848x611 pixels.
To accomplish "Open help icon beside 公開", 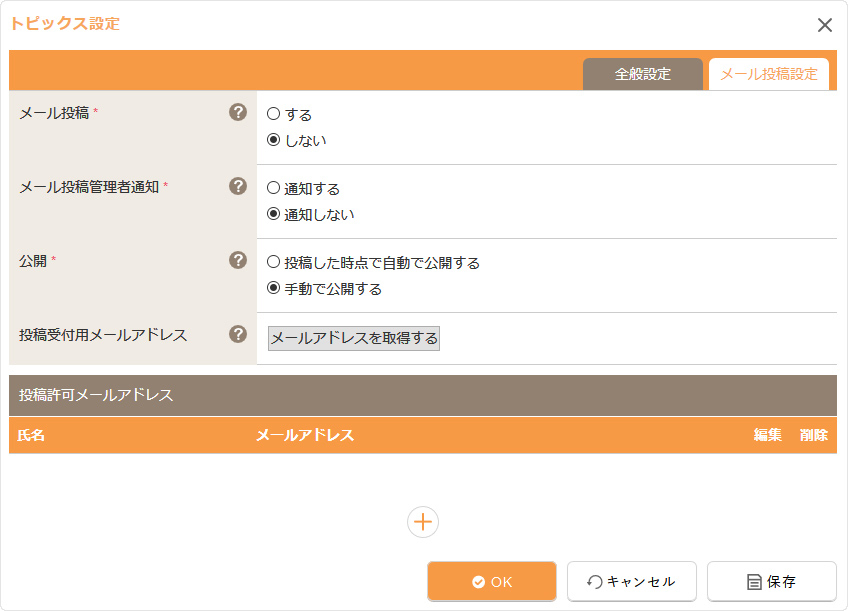I will click(x=238, y=260).
